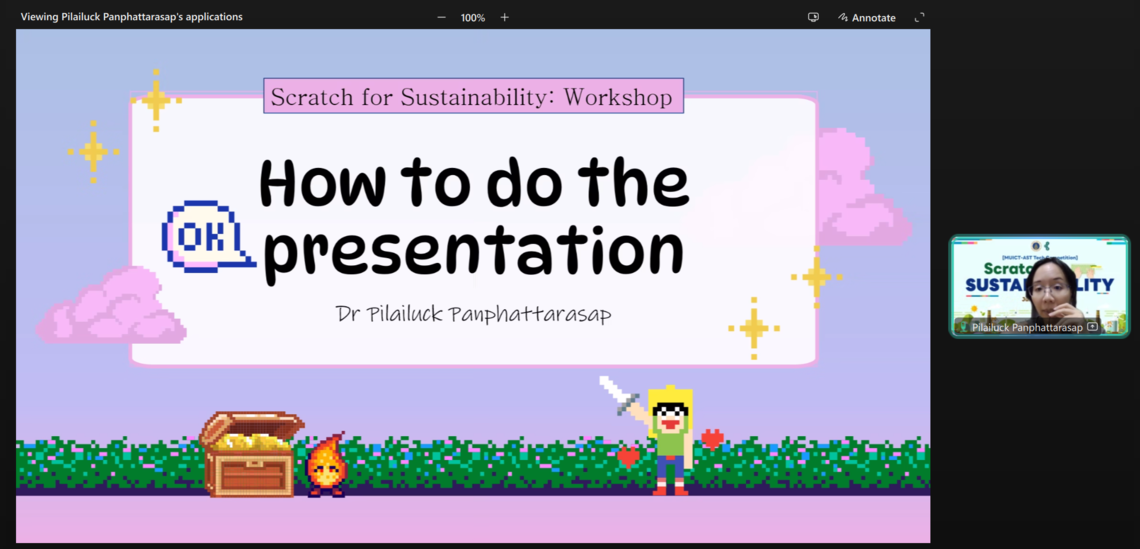Click the flame character sprite
Screen dimensions: 1140x549
click(326, 466)
